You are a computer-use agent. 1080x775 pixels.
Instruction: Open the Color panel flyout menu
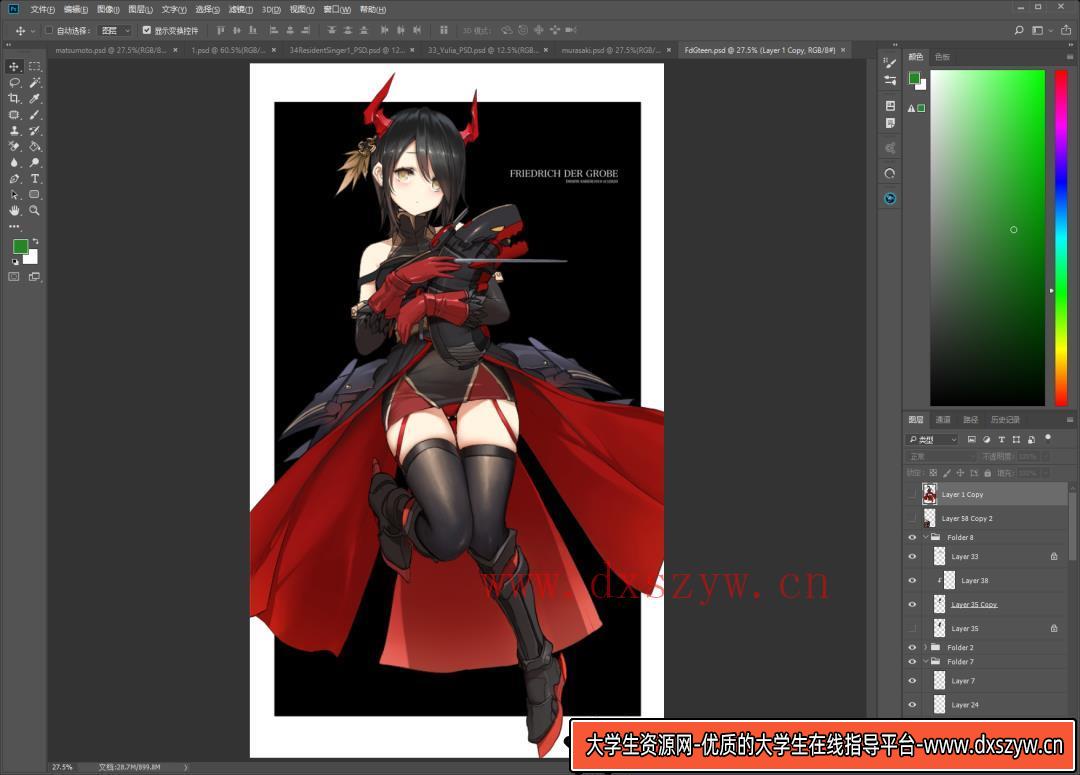pos(1070,56)
